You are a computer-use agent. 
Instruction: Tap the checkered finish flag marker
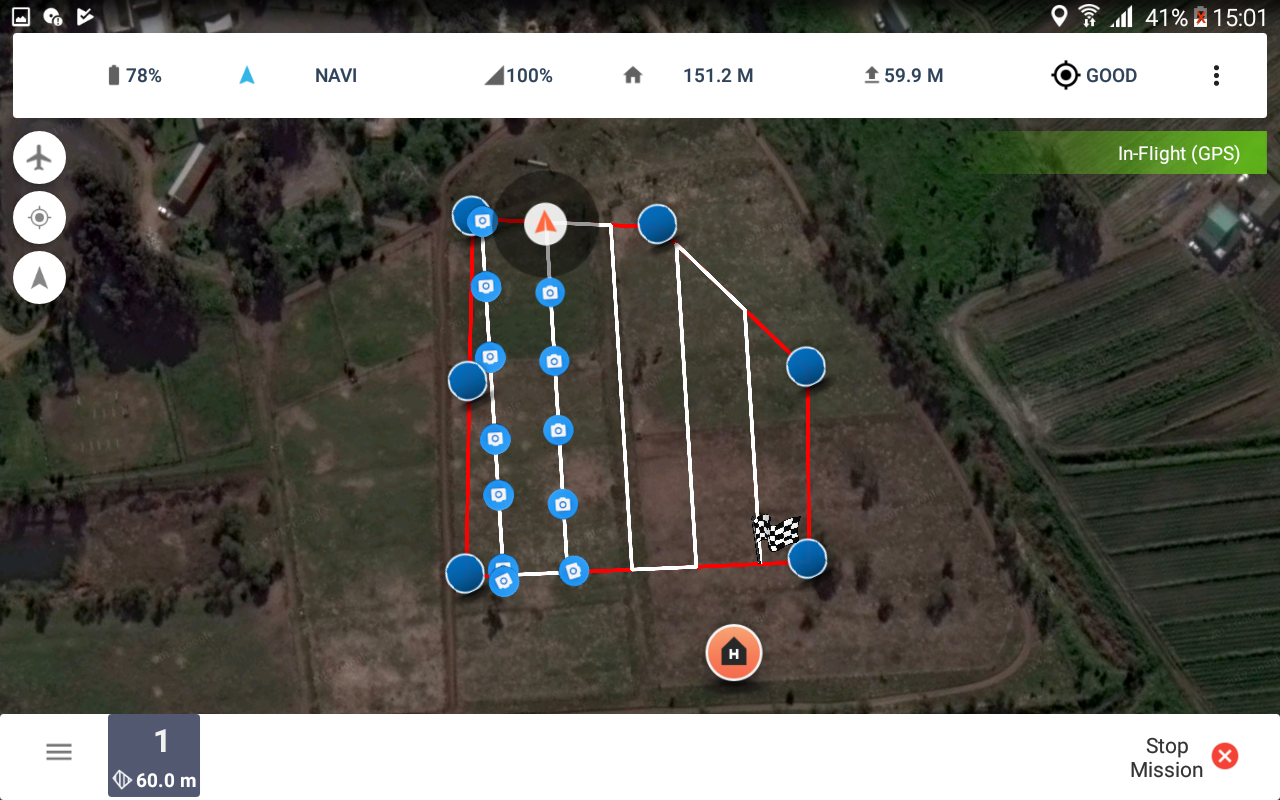pyautogui.click(x=776, y=533)
